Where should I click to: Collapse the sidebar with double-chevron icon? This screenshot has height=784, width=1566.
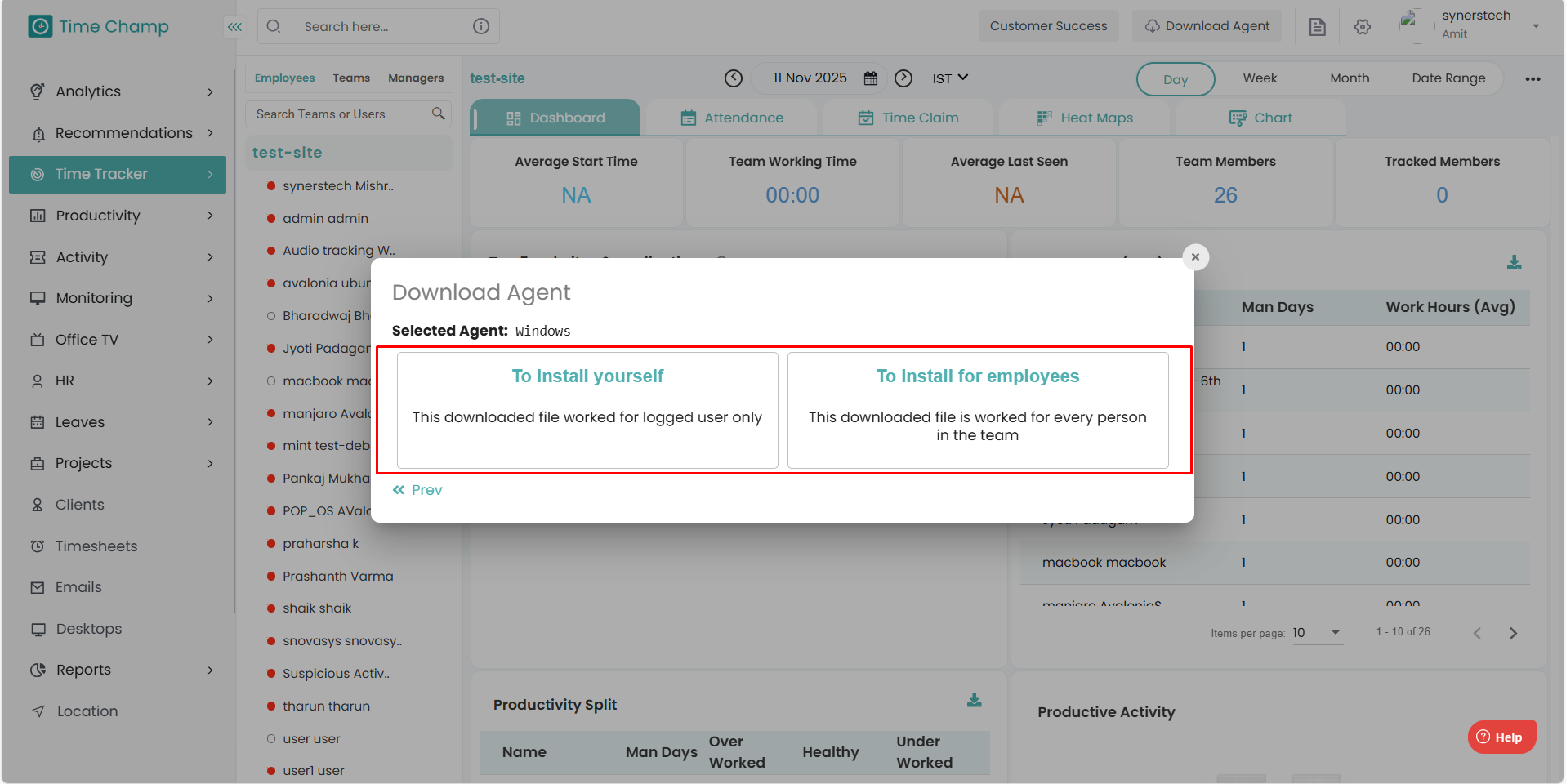pyautogui.click(x=234, y=27)
